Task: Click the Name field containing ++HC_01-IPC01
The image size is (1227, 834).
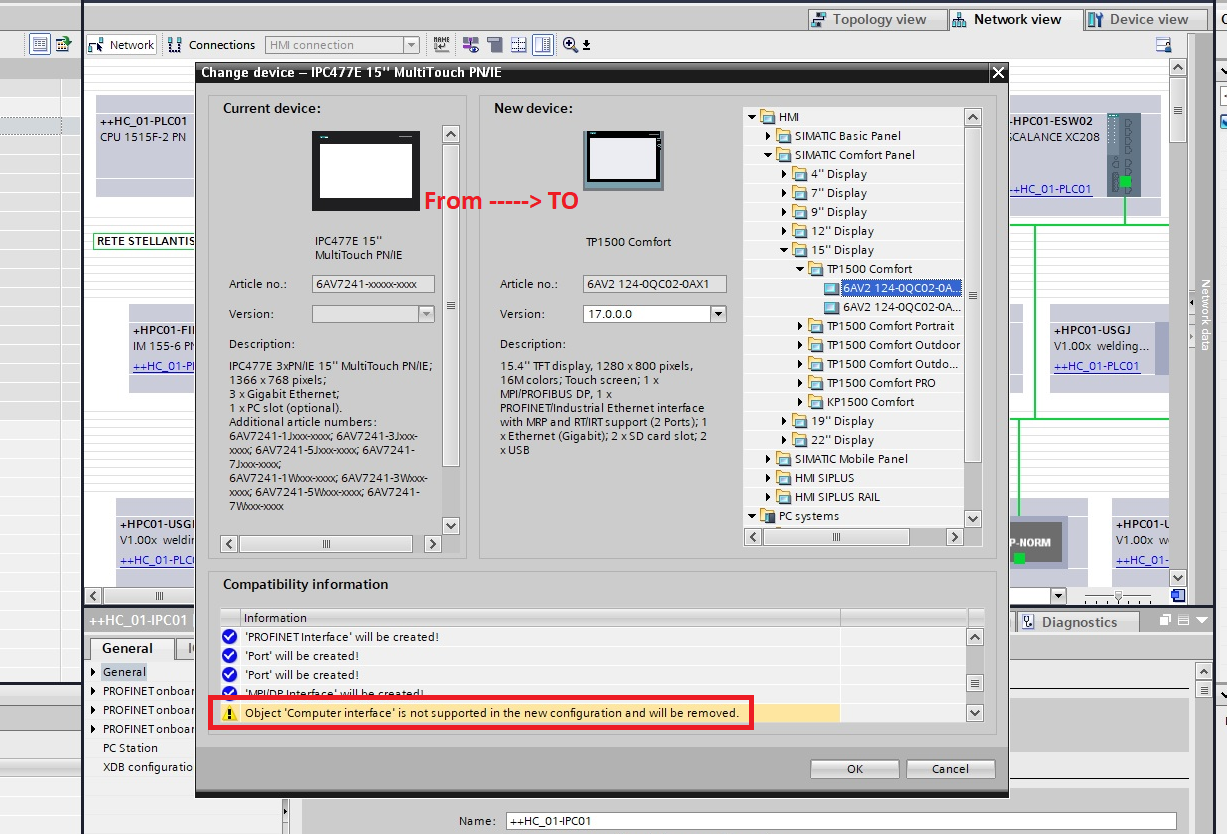Action: (840, 821)
